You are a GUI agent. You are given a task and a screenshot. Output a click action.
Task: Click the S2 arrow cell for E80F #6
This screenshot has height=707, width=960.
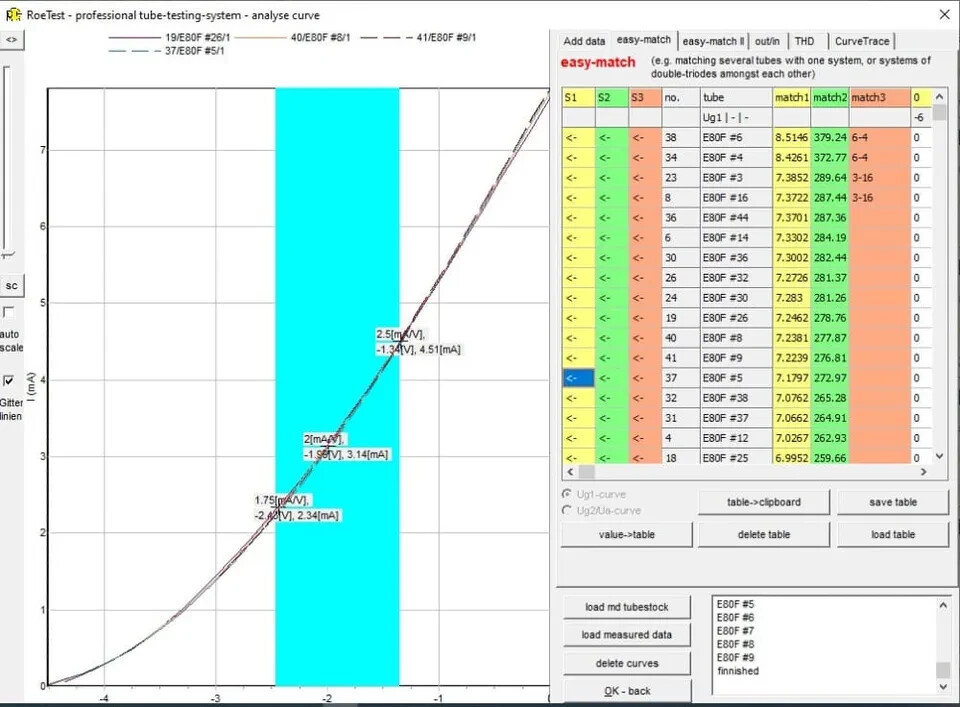point(612,137)
